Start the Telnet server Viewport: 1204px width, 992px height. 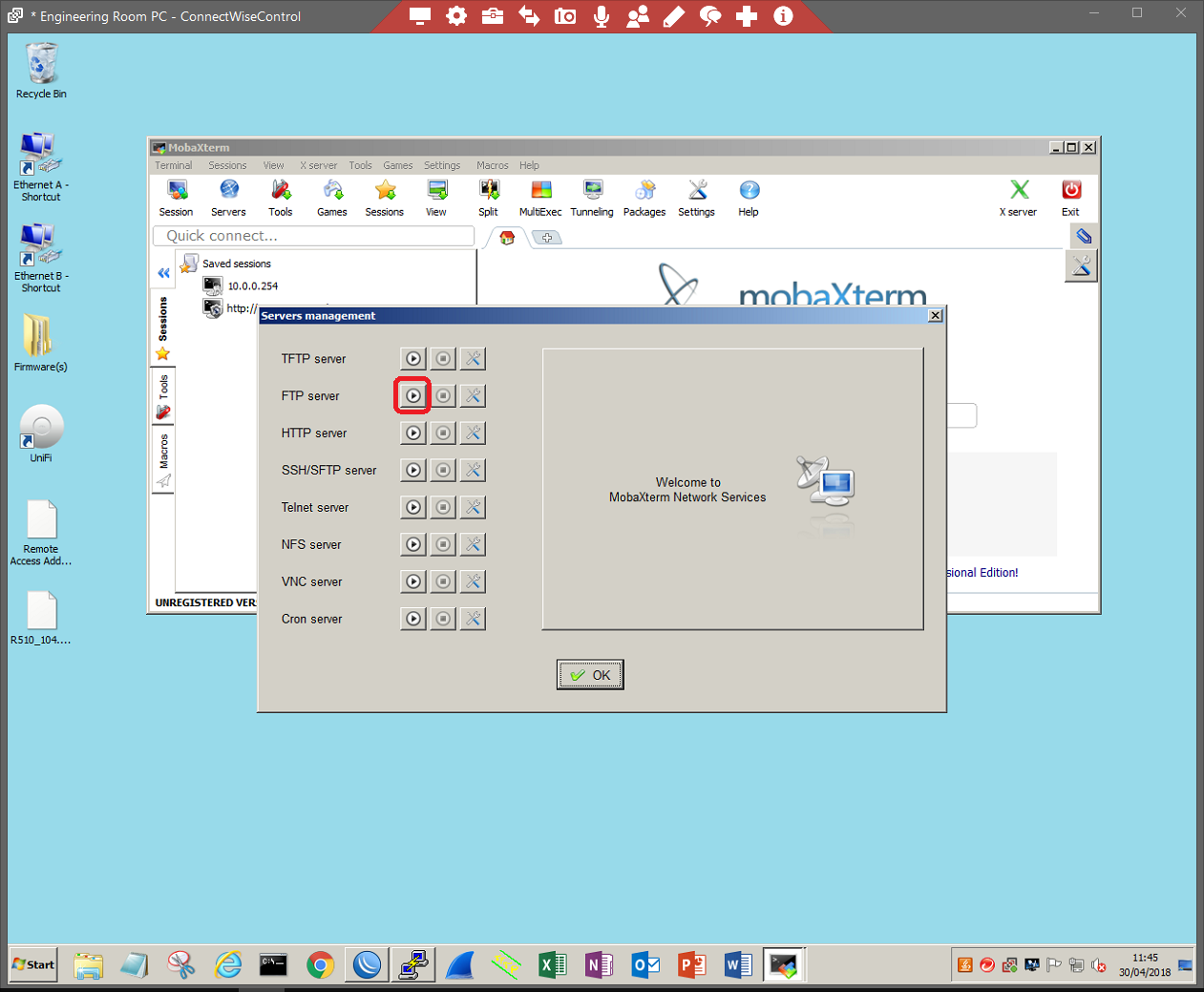[x=412, y=508]
